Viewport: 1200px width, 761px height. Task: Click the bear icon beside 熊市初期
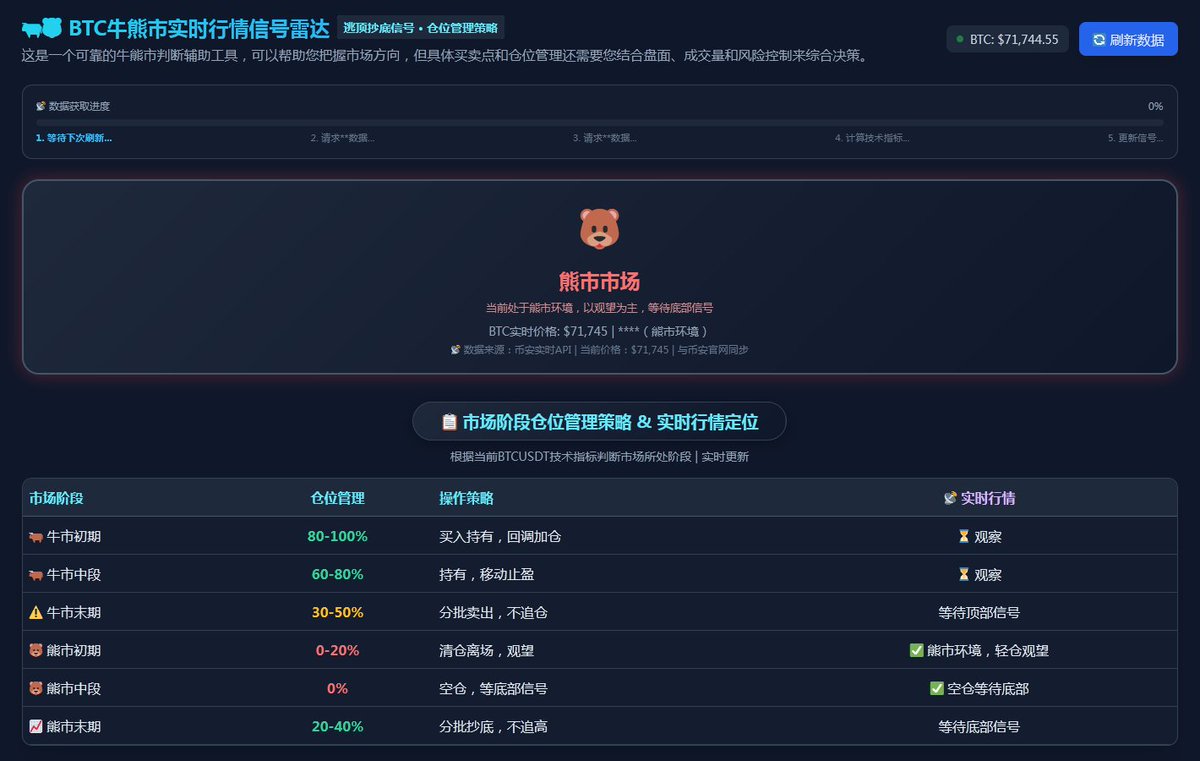pos(36,651)
